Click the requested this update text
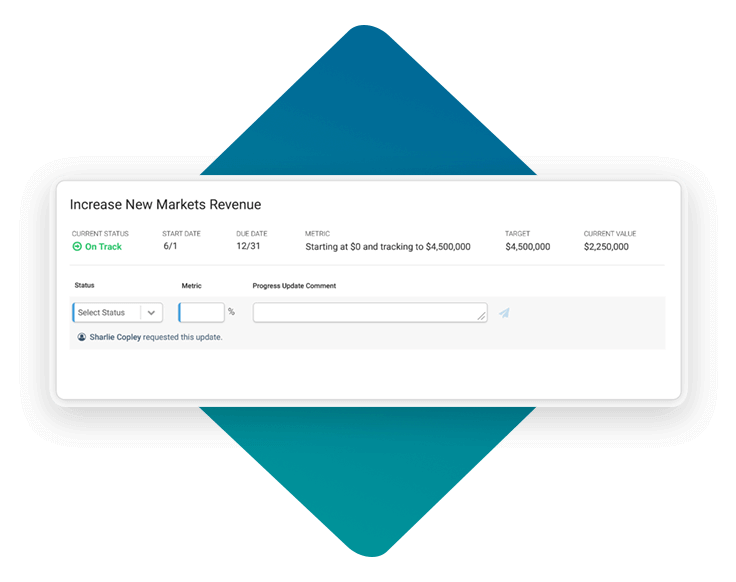 pos(183,337)
